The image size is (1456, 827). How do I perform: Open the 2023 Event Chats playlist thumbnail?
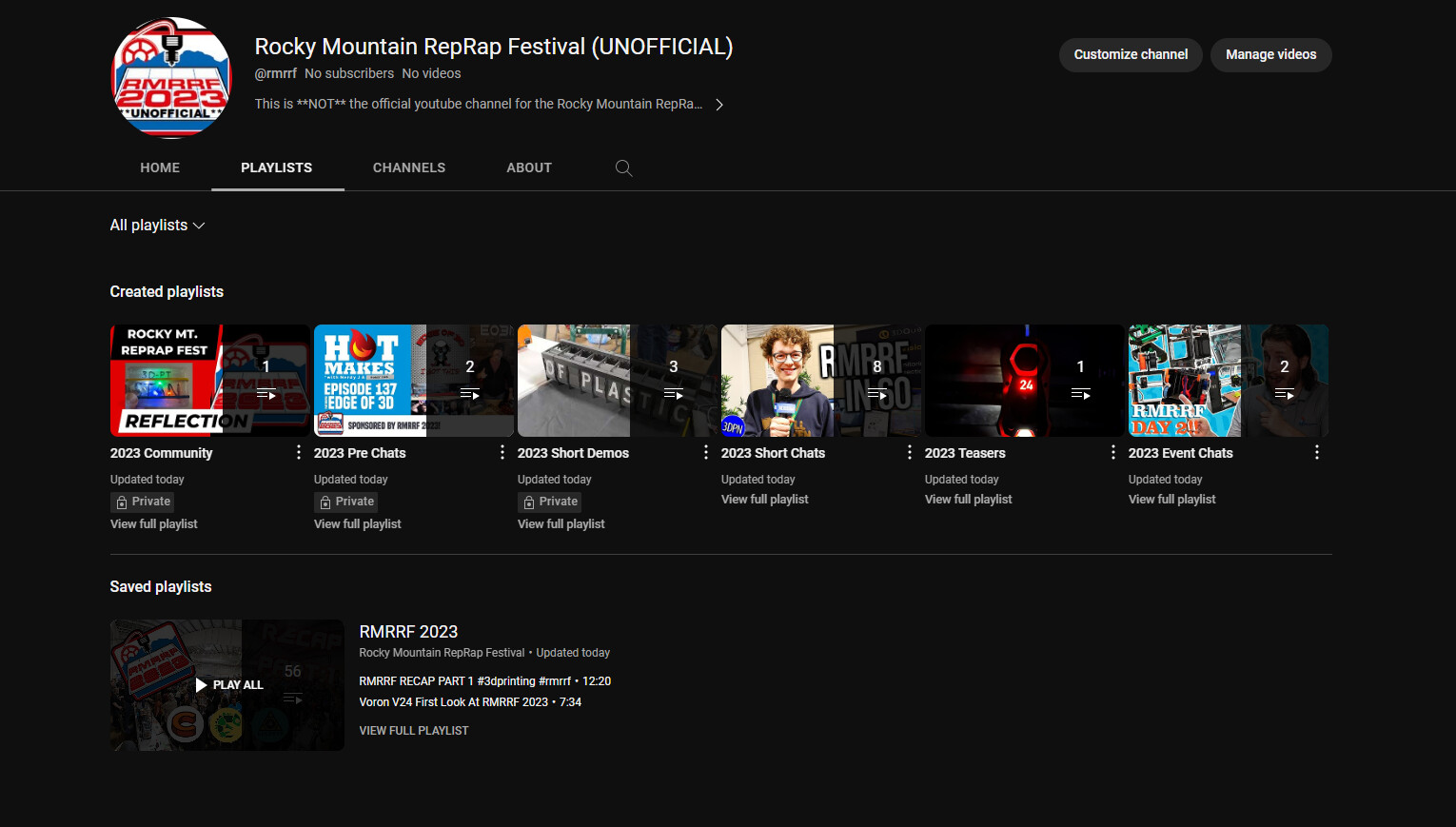1229,381
